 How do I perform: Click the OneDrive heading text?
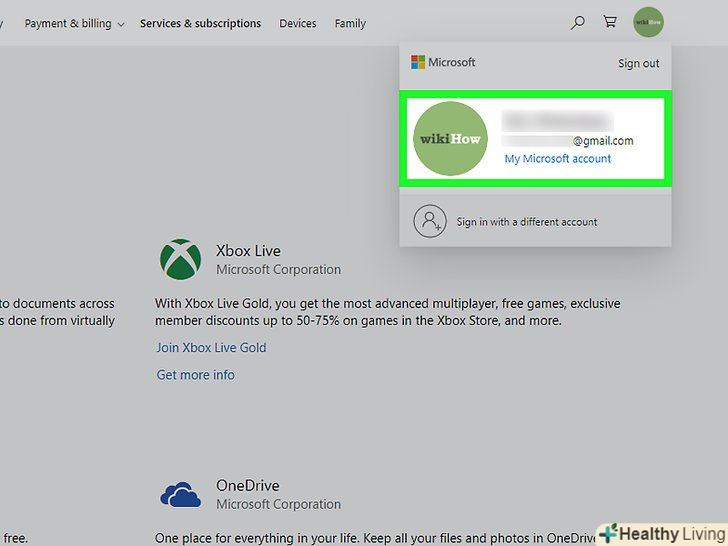point(247,486)
